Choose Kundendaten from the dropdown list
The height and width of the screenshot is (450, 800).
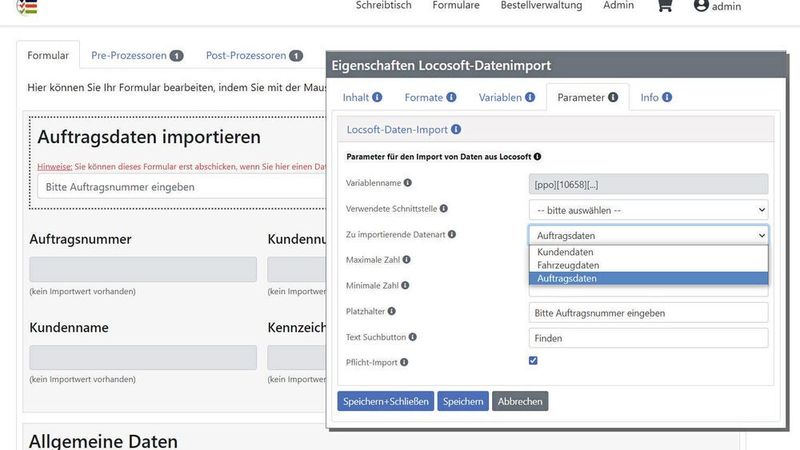point(648,252)
